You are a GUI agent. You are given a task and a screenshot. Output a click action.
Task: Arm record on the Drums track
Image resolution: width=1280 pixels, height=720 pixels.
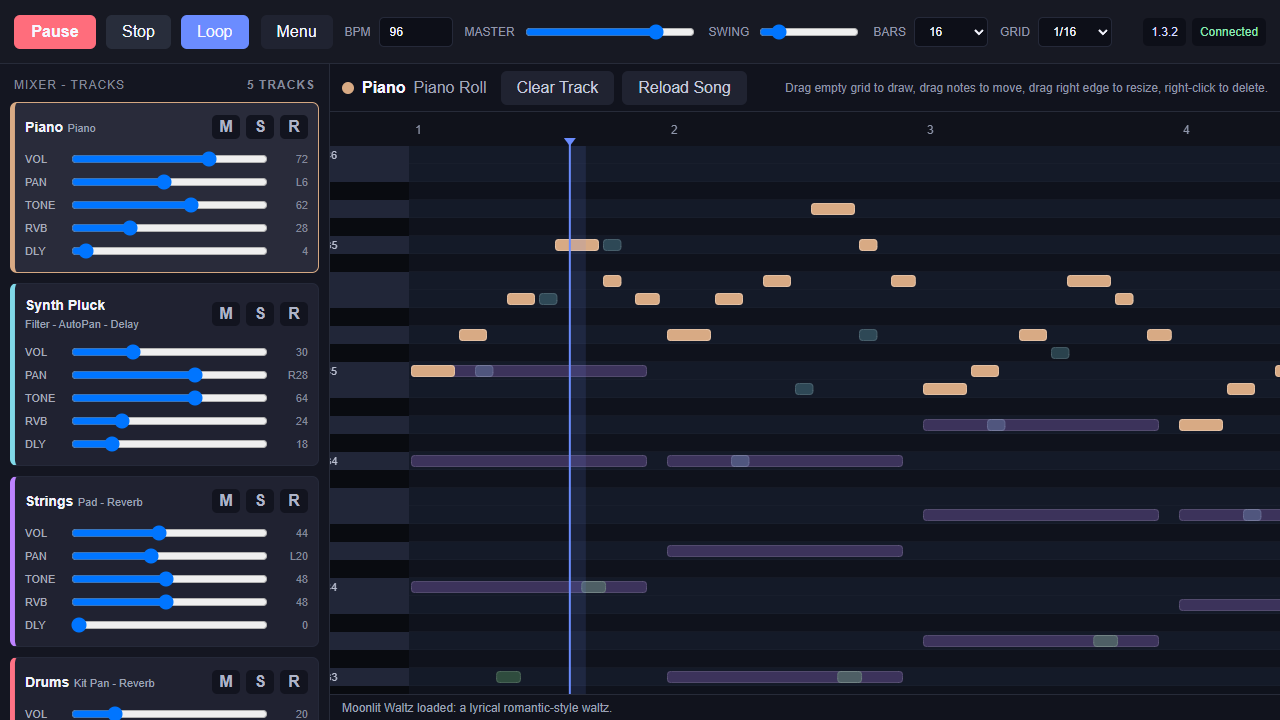pyautogui.click(x=294, y=681)
